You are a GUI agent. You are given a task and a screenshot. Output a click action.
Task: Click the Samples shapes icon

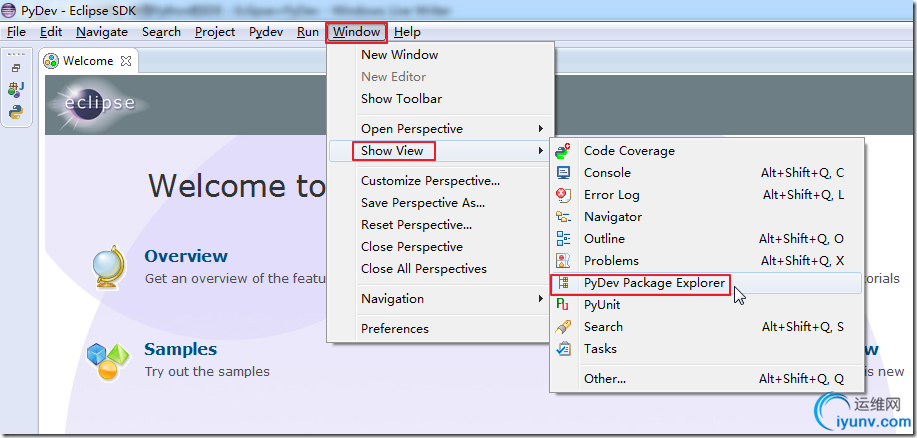tap(108, 361)
